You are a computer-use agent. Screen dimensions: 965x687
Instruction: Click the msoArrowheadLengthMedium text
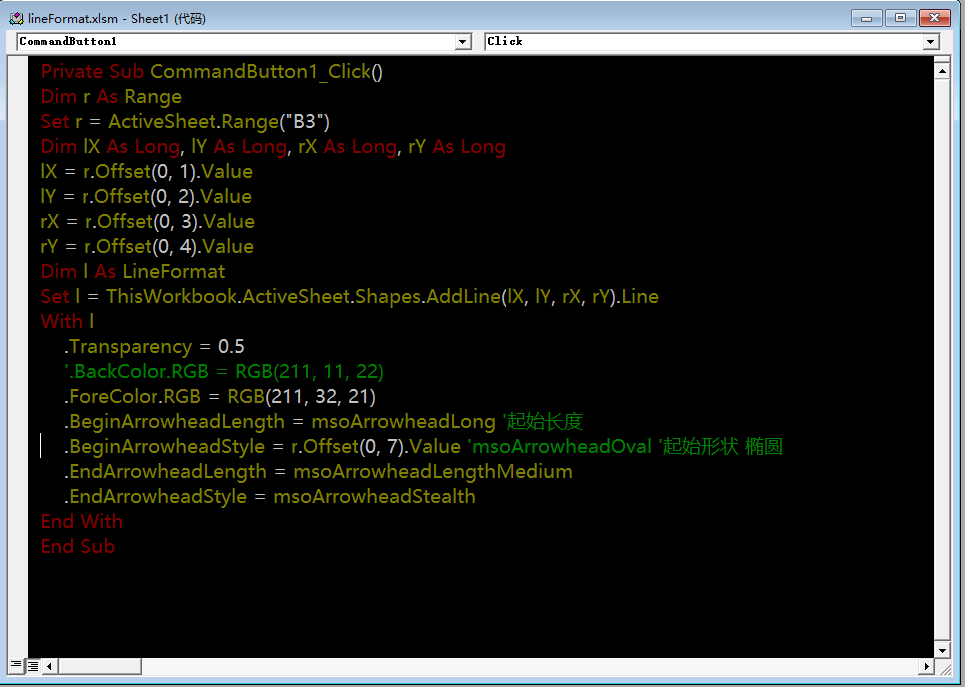(x=433, y=472)
